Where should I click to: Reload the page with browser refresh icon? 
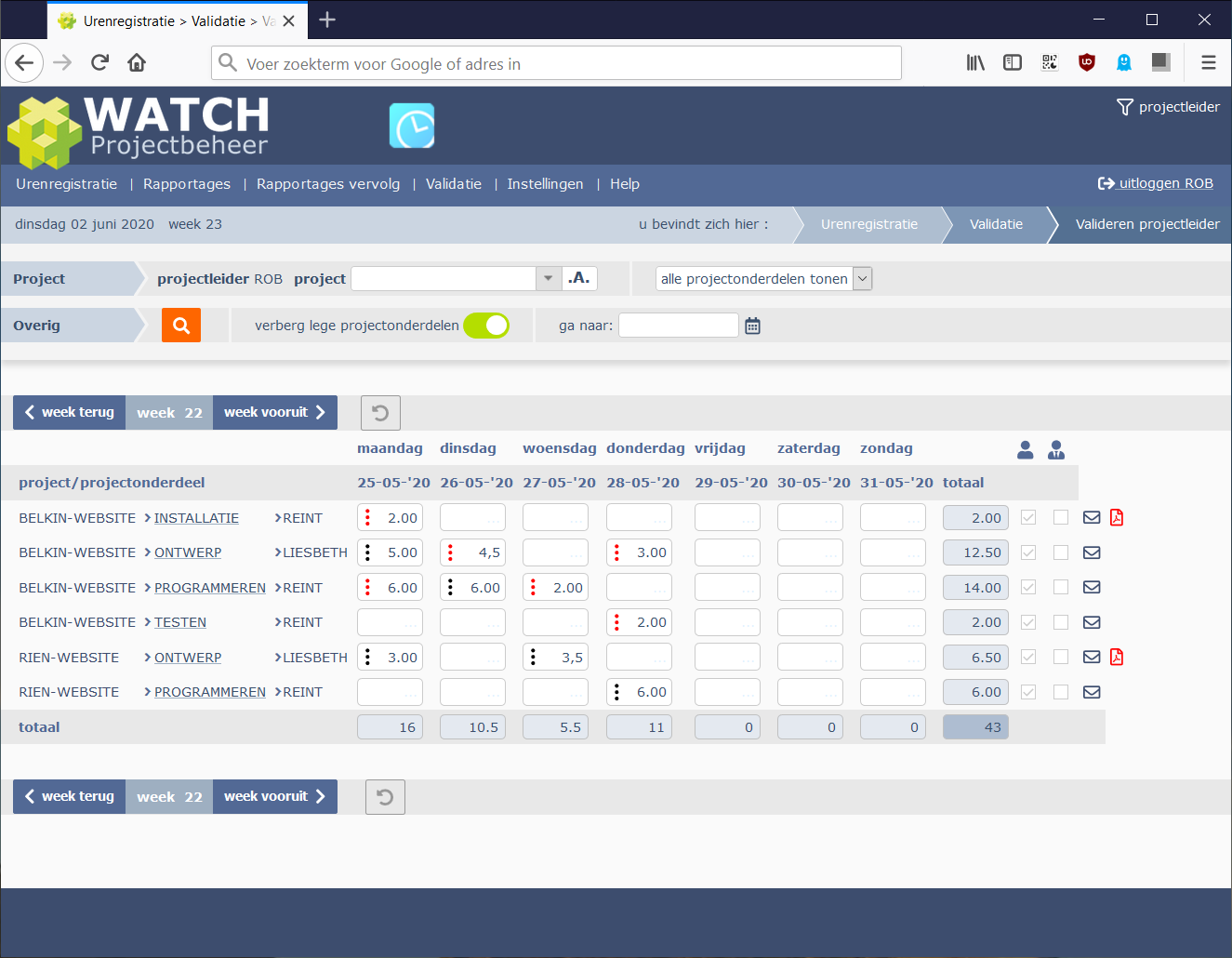99,62
